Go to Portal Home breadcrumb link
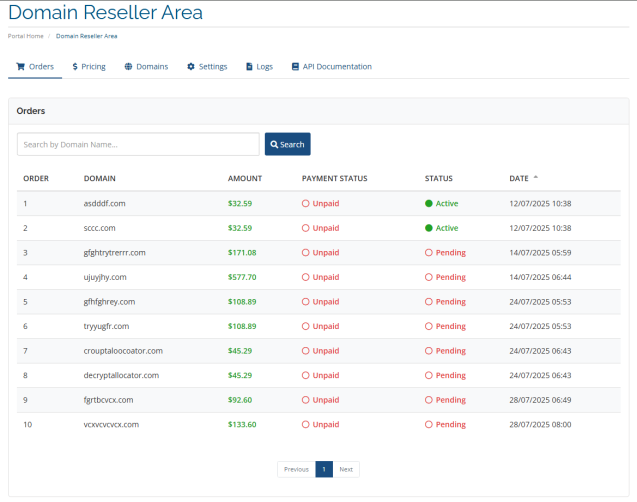This screenshot has height=502, width=637. 24,35
